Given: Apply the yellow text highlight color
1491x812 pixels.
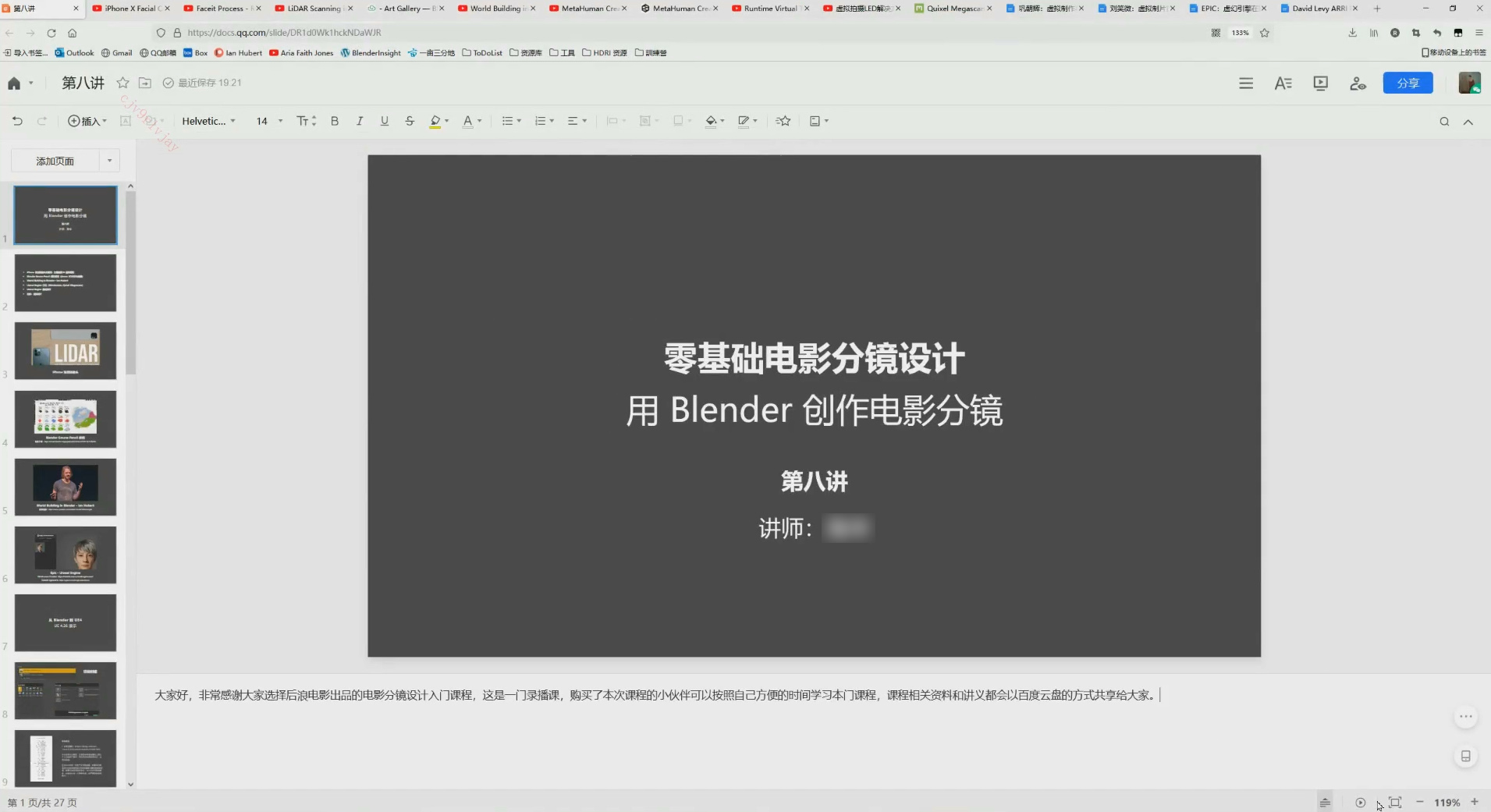Looking at the screenshot, I should tap(435, 121).
